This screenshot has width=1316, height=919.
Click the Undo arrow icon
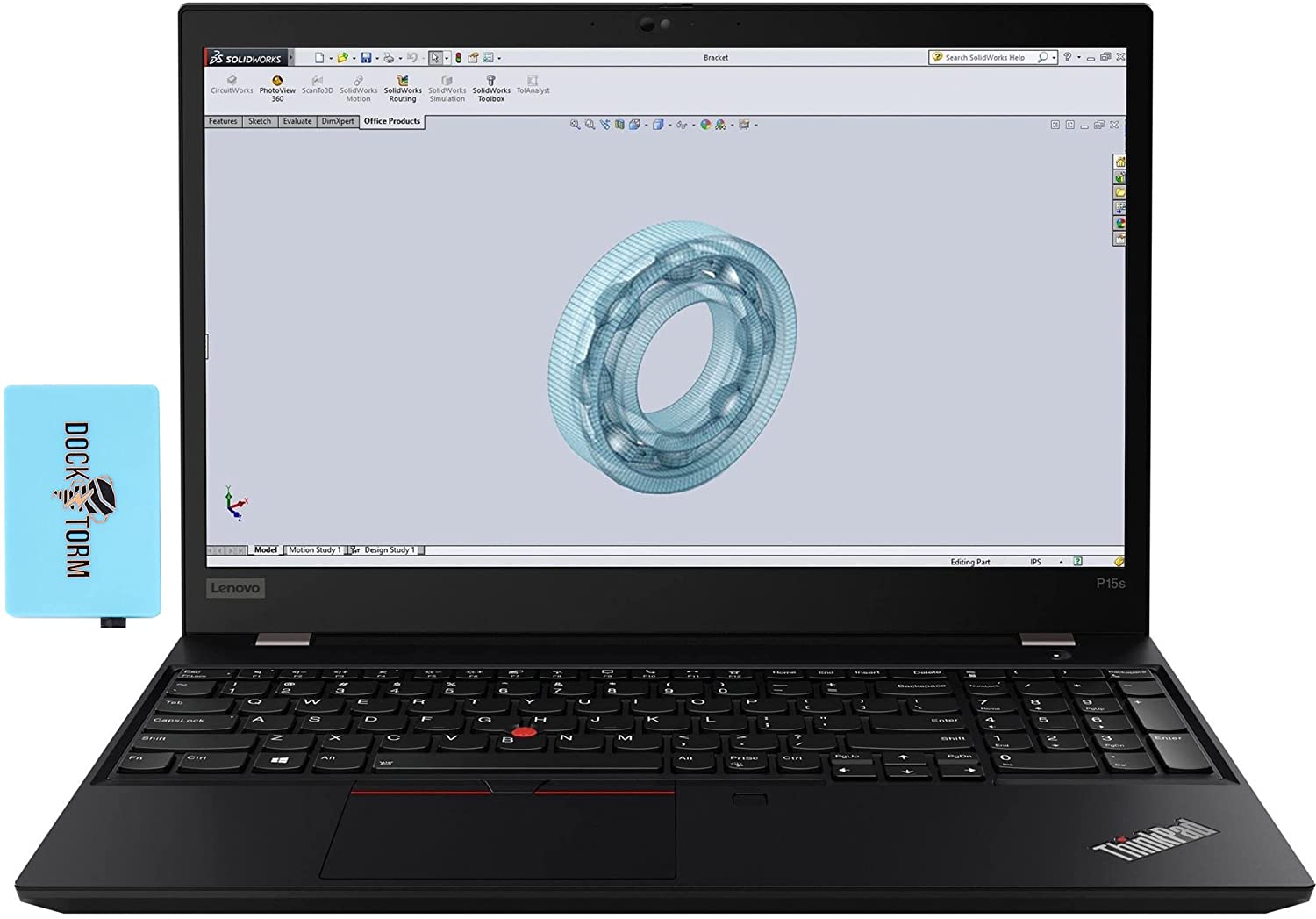(411, 58)
